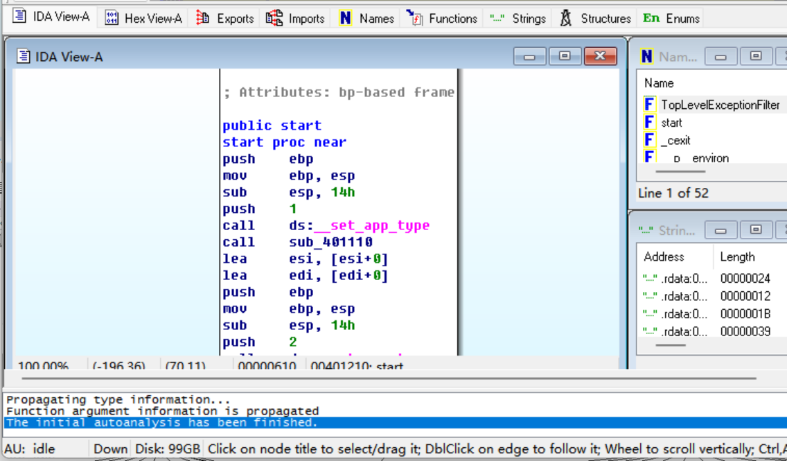Click the sub_401110 call target
Image resolution: width=788 pixels, height=461 pixels.
coord(331,242)
